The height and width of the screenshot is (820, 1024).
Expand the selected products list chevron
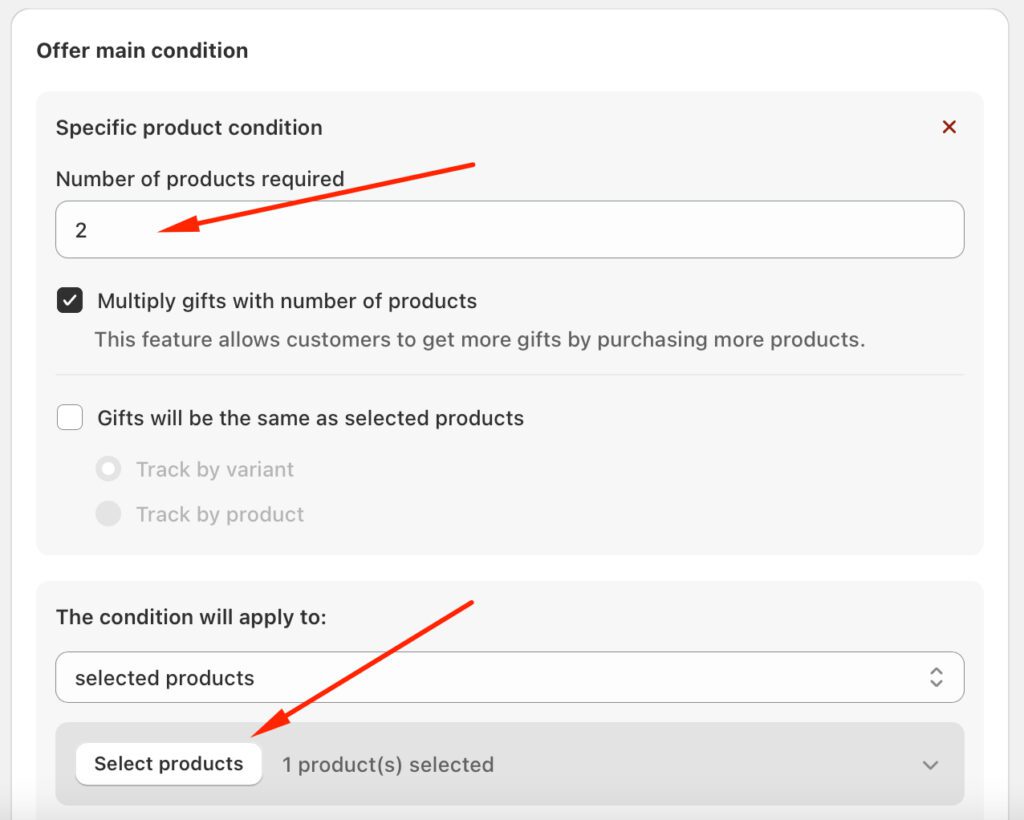pos(930,765)
